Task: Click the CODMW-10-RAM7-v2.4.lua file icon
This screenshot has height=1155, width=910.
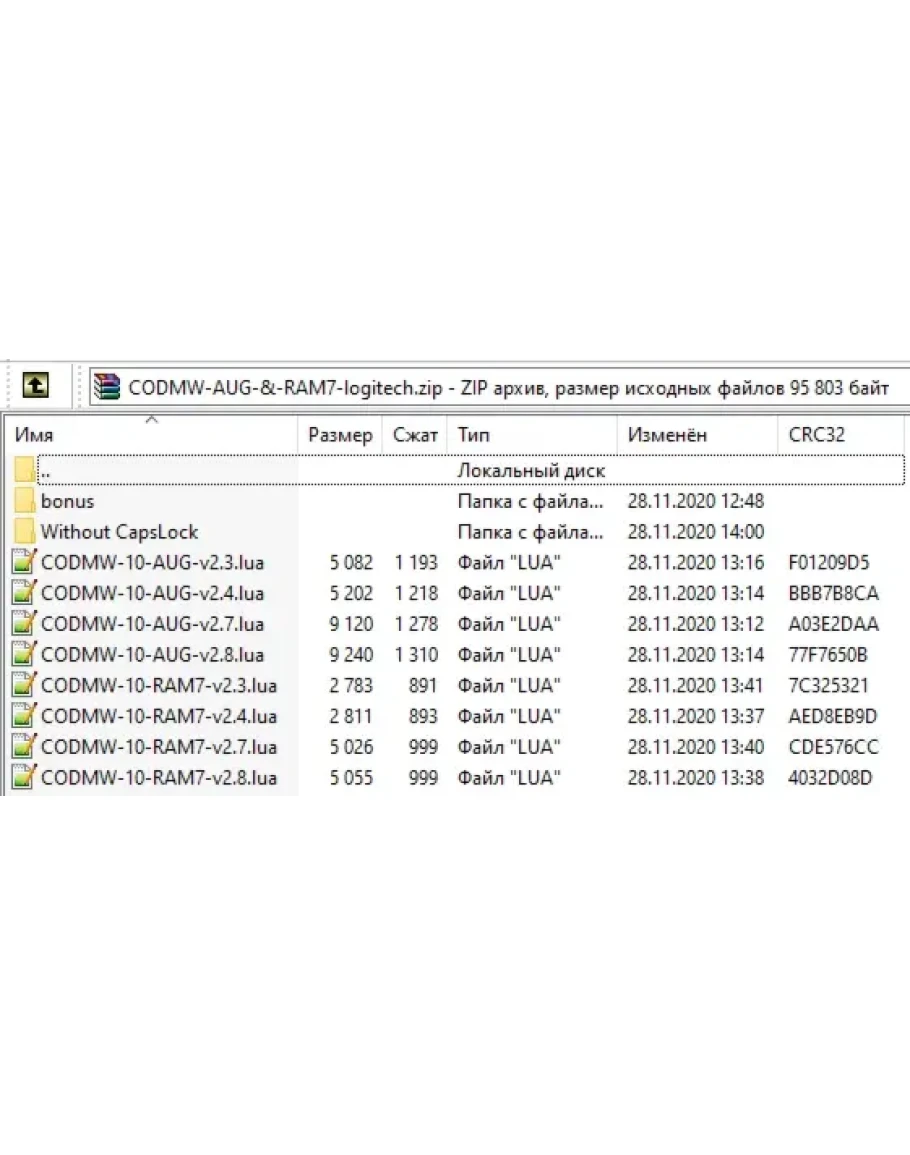Action: point(25,716)
